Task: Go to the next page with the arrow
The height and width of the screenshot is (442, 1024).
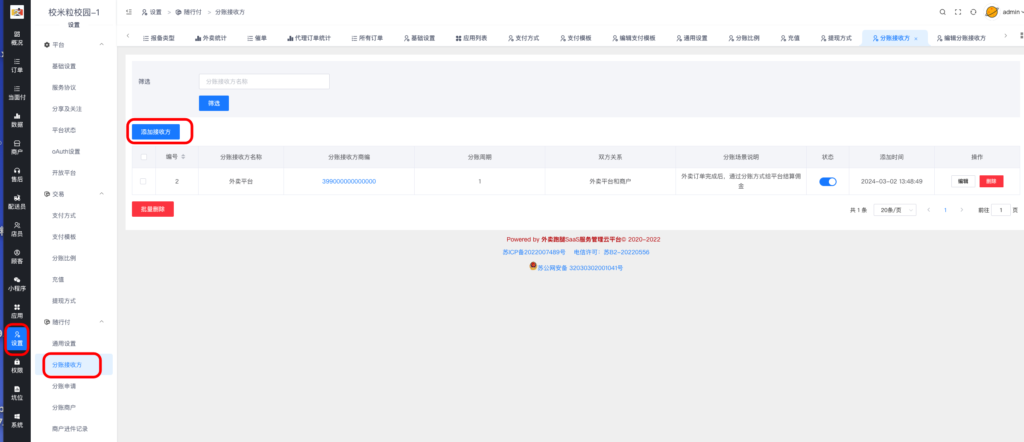Action: pos(961,210)
